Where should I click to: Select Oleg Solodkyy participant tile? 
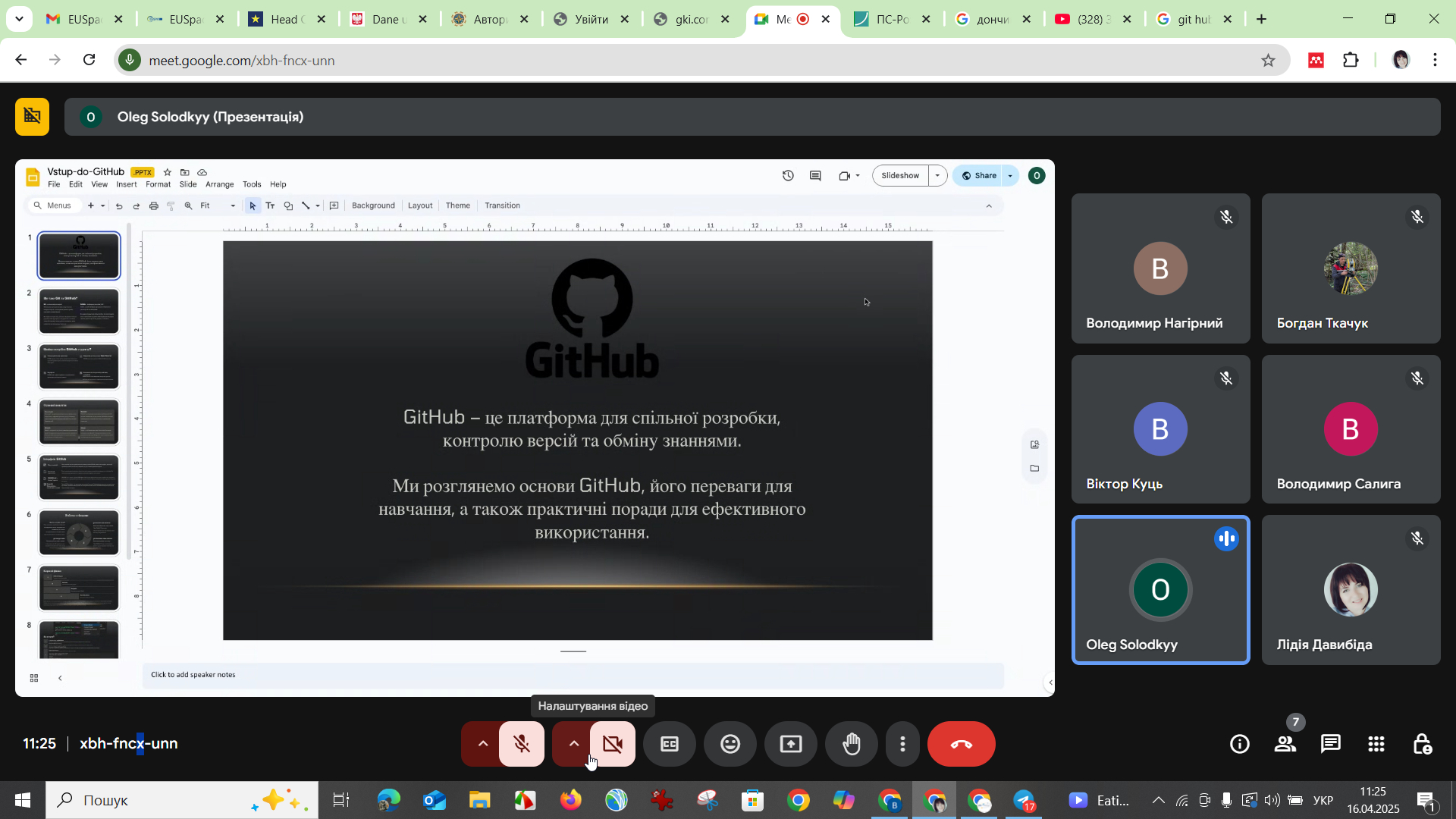click(x=1160, y=590)
